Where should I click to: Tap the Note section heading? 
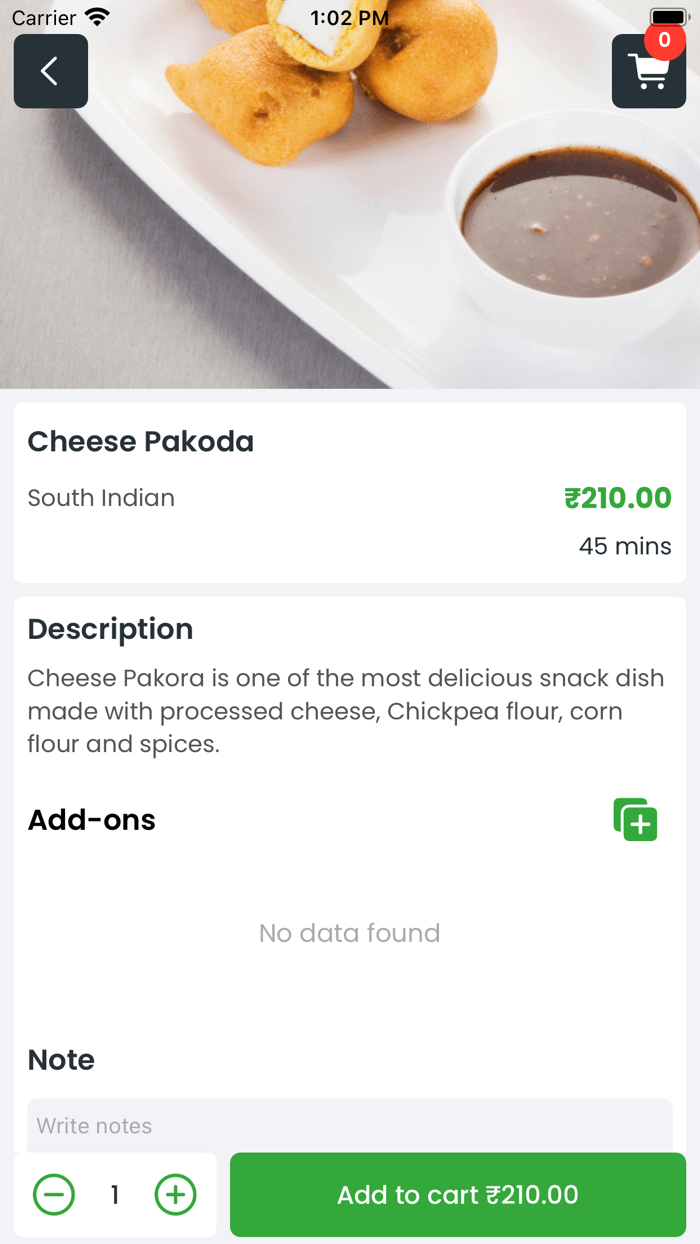tap(61, 1060)
